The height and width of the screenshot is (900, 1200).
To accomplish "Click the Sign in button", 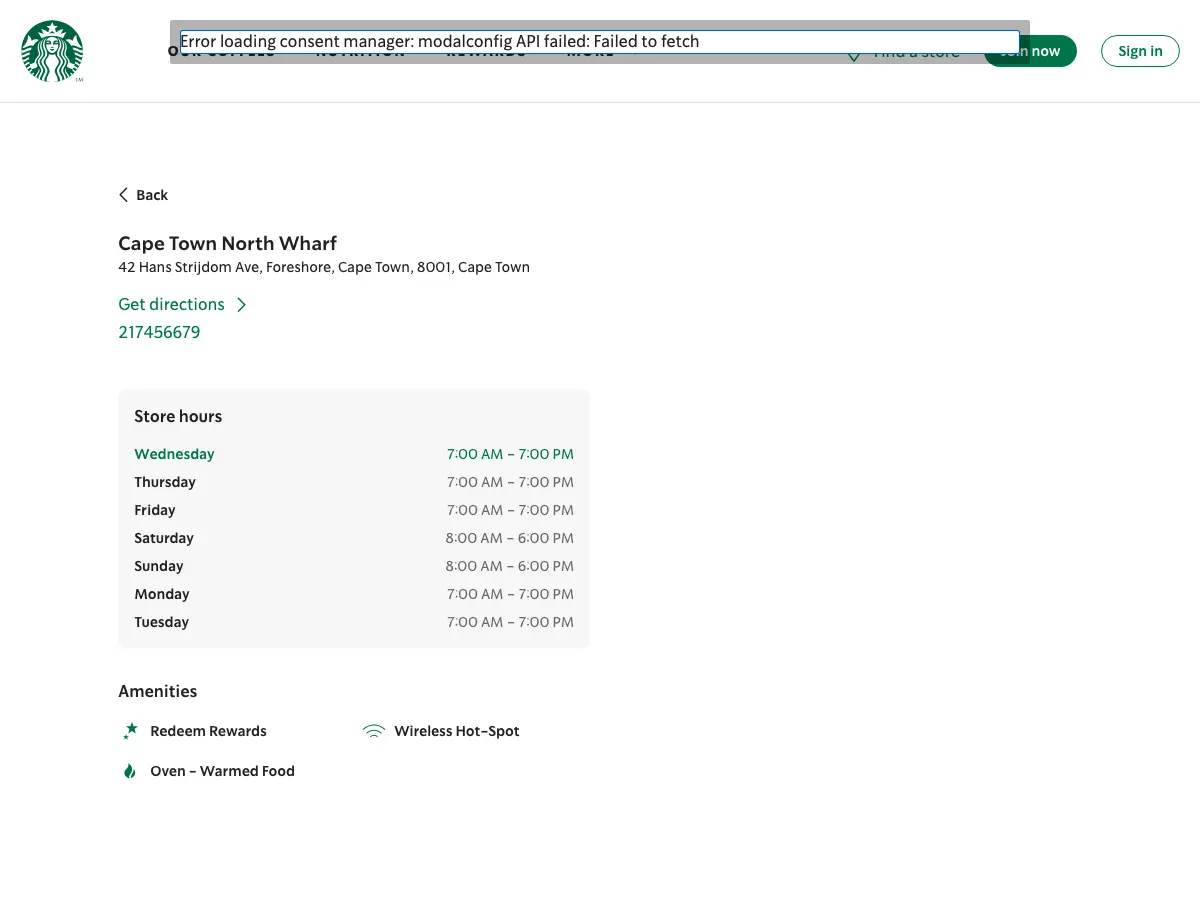I will point(1140,51).
